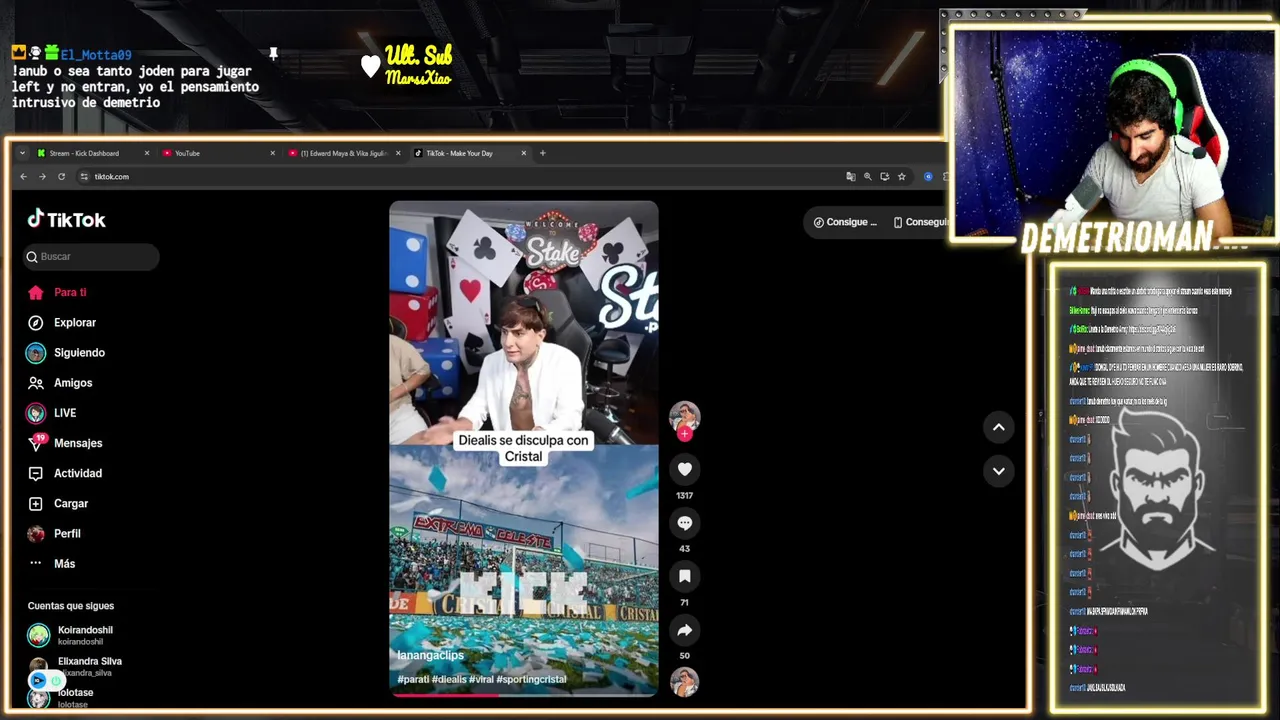This screenshot has height=720, width=1280.
Task: Open the Explorar compass icon
Action: point(36,322)
